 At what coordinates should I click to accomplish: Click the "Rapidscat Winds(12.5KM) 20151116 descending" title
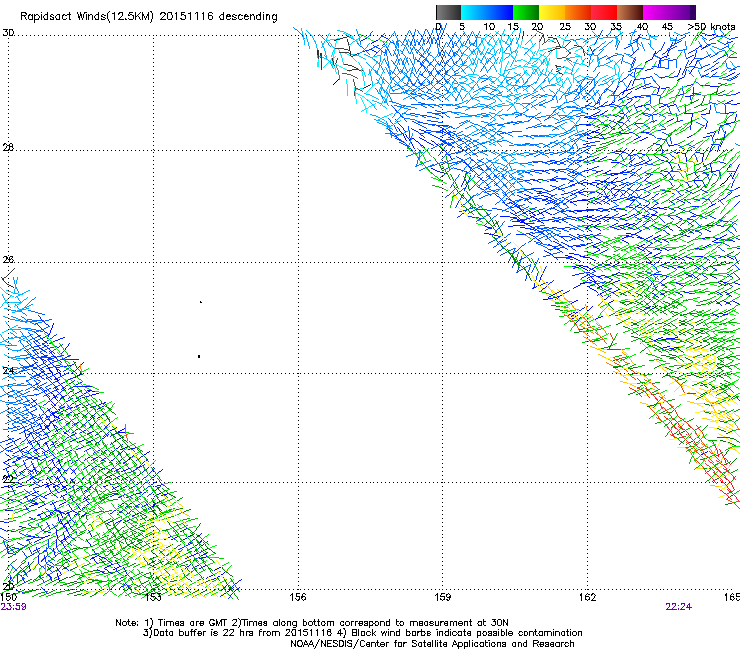149,17
